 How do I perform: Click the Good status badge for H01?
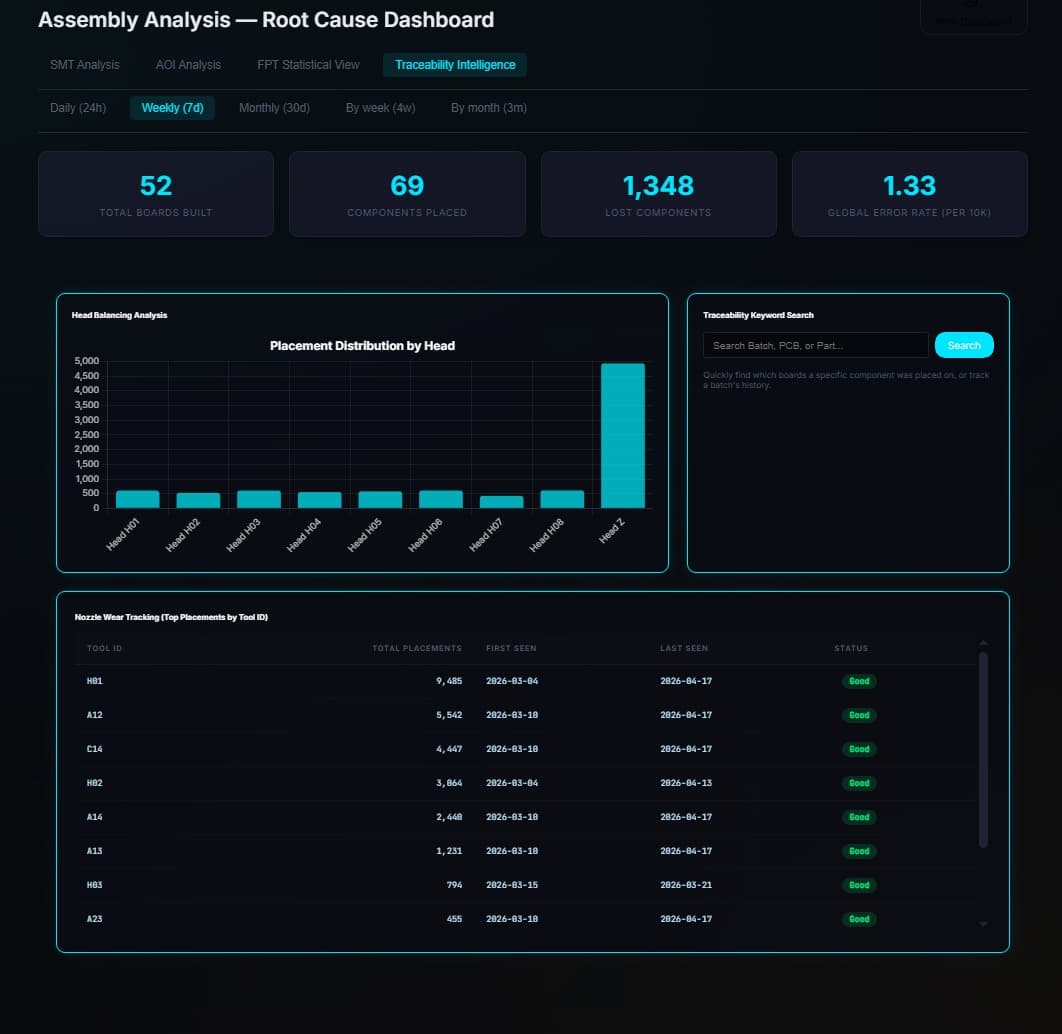point(859,681)
